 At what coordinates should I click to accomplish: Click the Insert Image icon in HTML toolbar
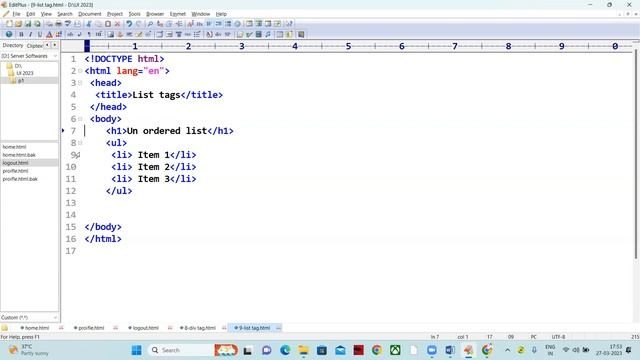pyautogui.click(x=110, y=34)
